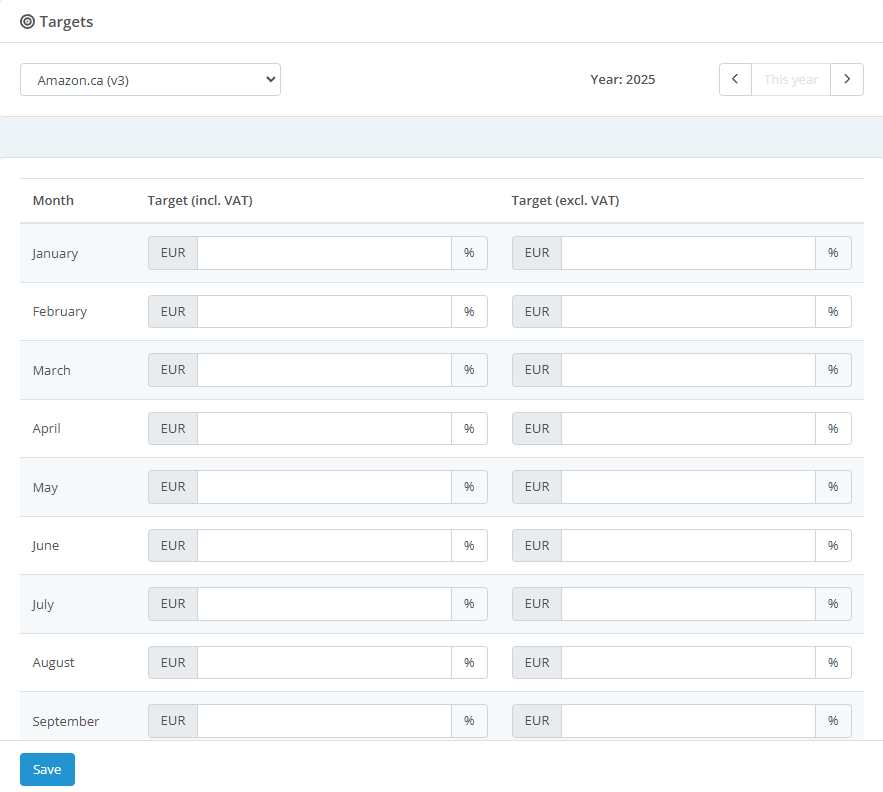Toggle percent for August target excl. VAT
883x792 pixels.
tap(833, 662)
